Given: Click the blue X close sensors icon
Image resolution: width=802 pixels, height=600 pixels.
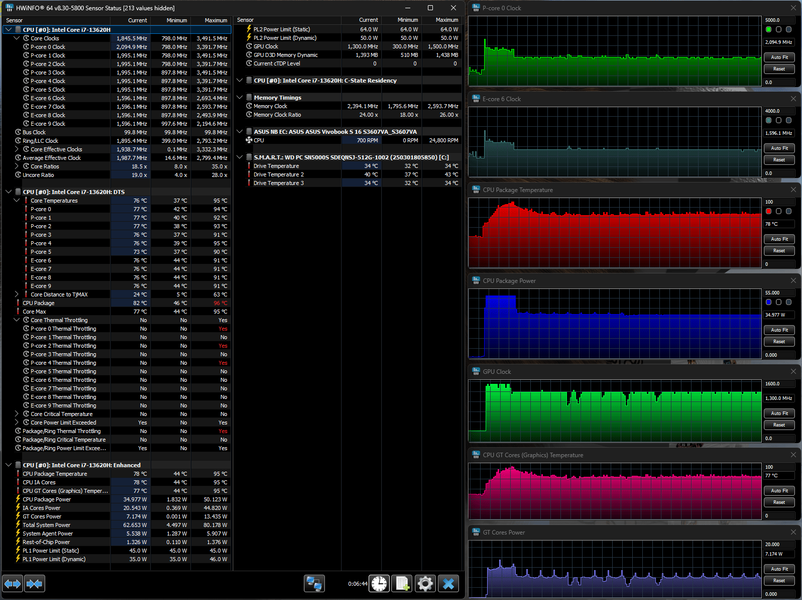Looking at the screenshot, I should (x=448, y=583).
